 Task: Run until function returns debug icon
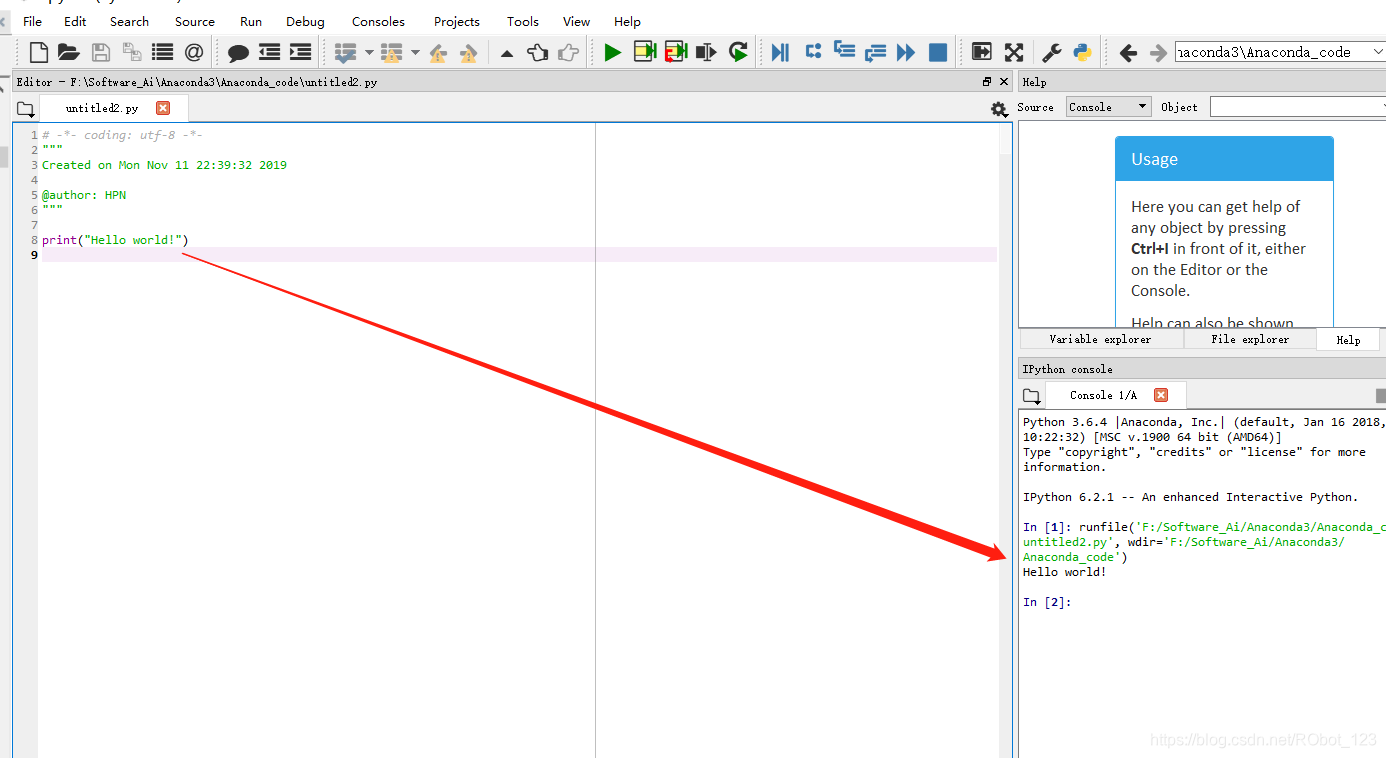(x=875, y=52)
